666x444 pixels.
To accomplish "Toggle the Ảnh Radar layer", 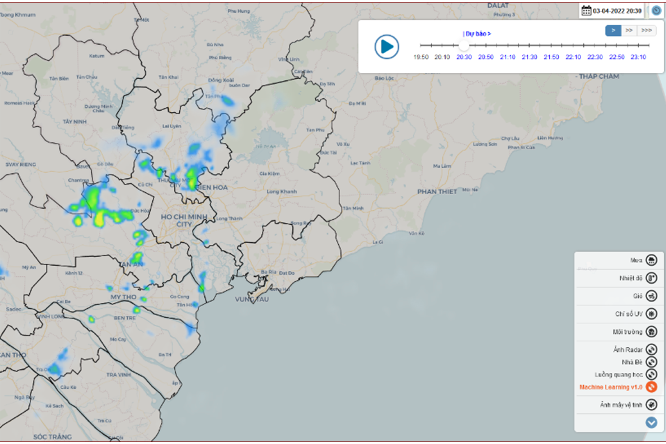I will [651, 349].
